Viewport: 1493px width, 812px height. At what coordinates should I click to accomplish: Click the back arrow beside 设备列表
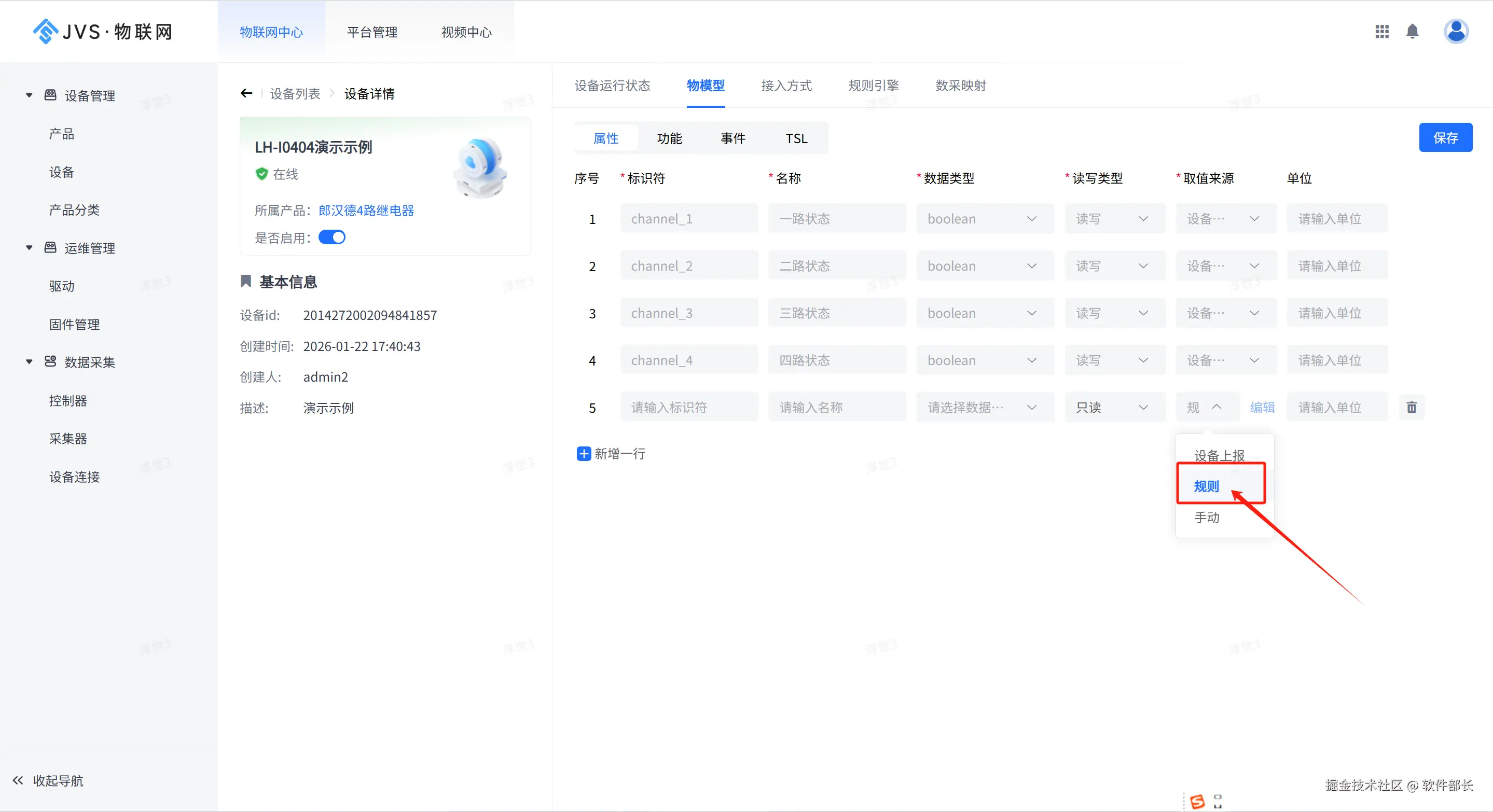click(x=246, y=93)
